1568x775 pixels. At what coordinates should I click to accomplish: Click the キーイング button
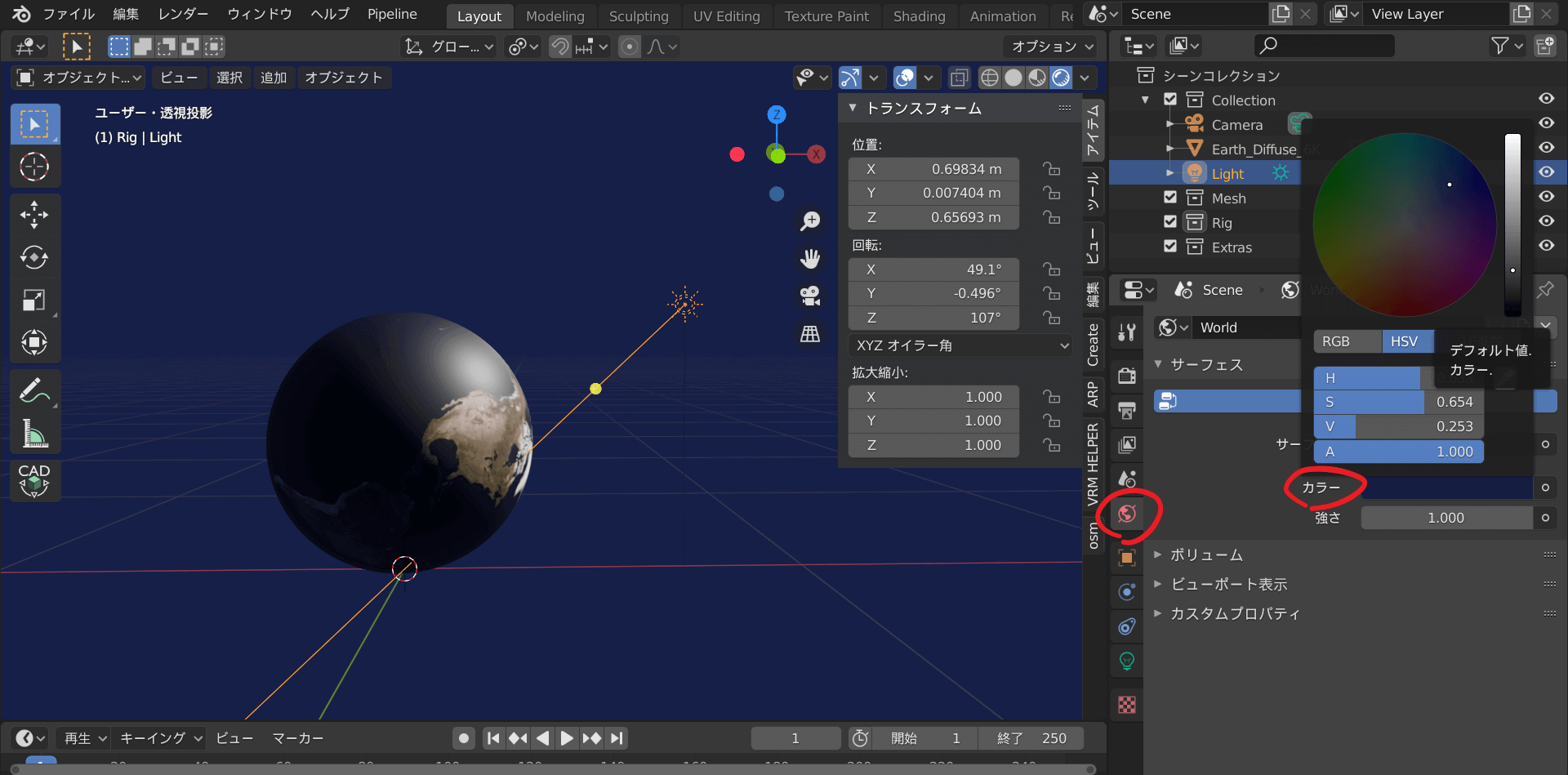click(160, 738)
